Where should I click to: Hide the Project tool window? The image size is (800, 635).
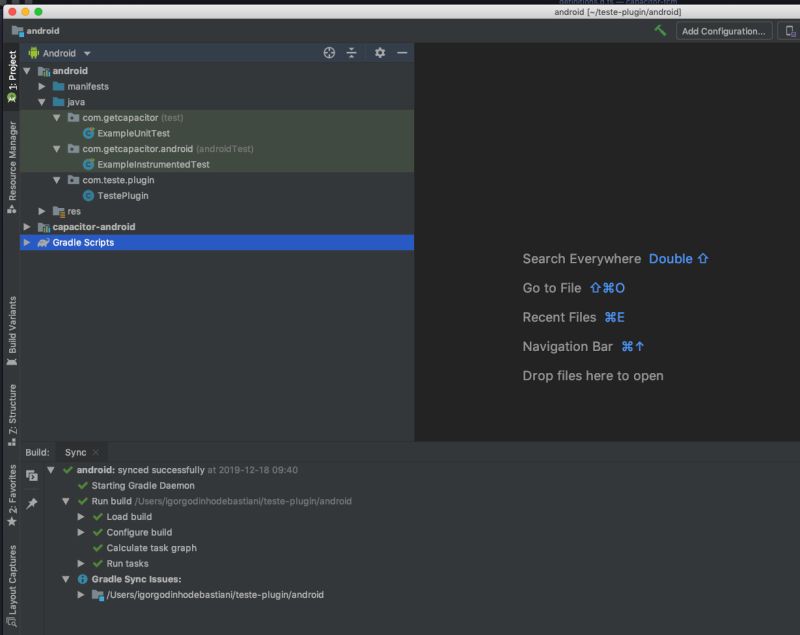(402, 53)
